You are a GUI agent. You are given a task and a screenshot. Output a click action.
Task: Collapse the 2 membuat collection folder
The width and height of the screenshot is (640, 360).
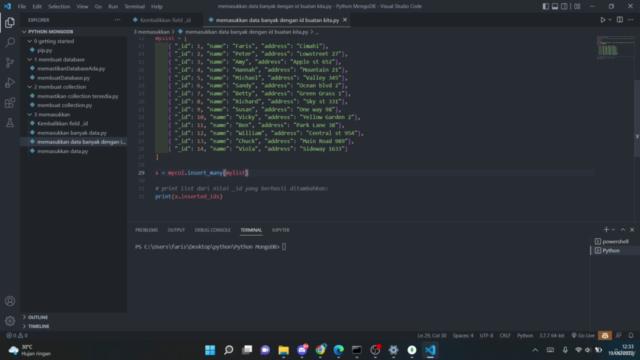pyautogui.click(x=73, y=87)
